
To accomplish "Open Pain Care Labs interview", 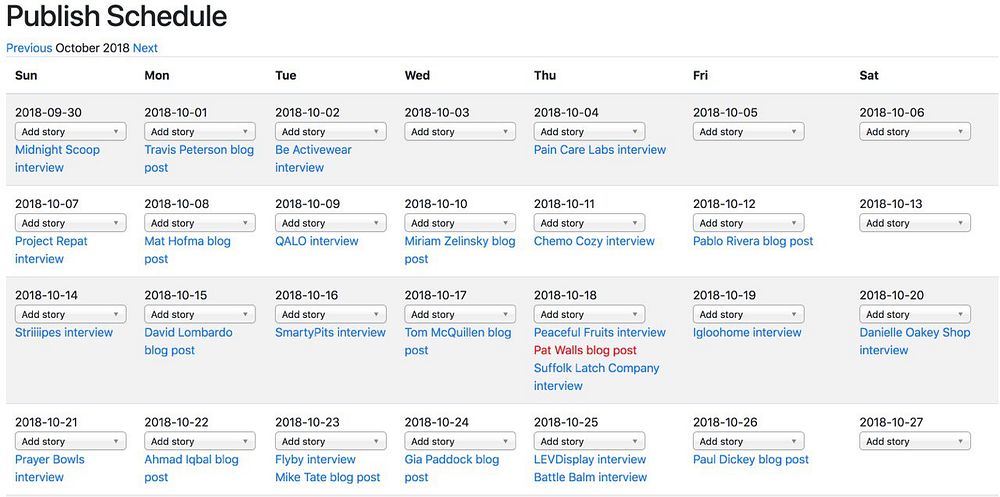I will tap(599, 150).
